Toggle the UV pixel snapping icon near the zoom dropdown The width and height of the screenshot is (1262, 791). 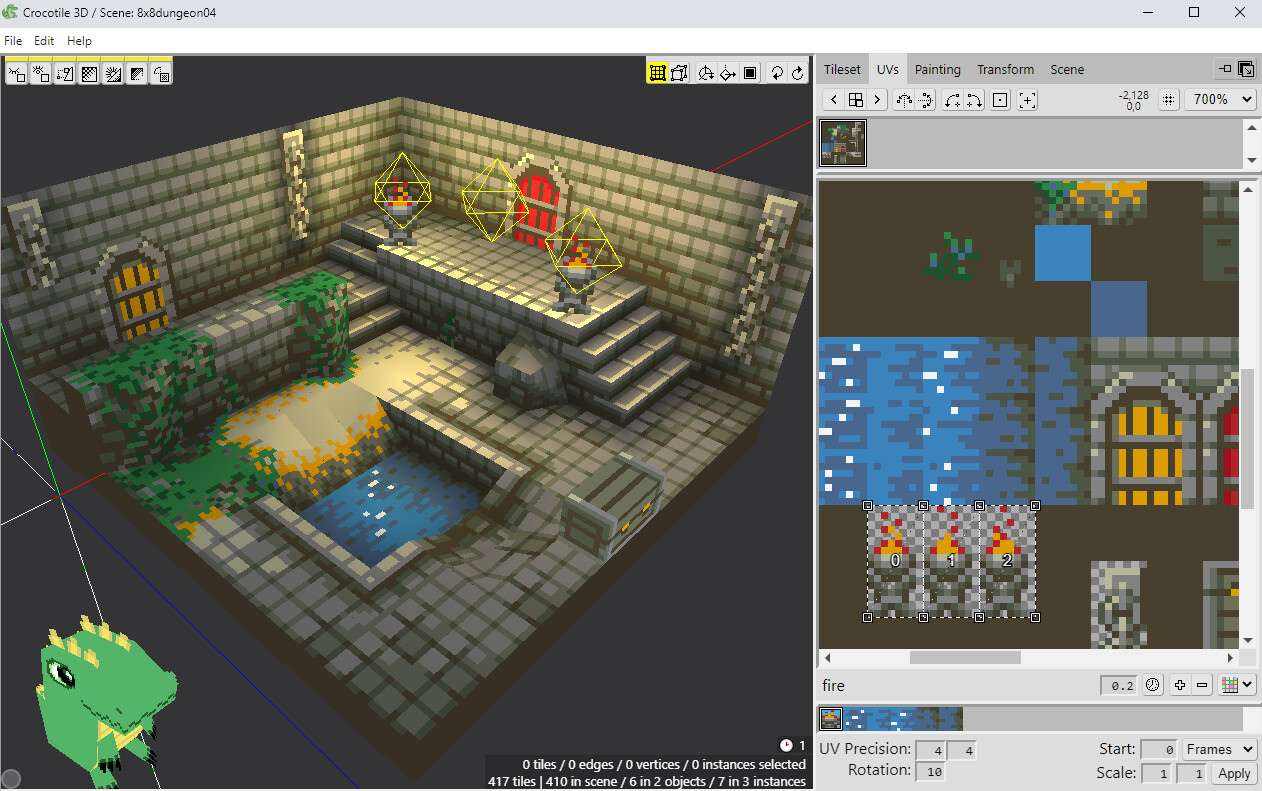(1168, 99)
